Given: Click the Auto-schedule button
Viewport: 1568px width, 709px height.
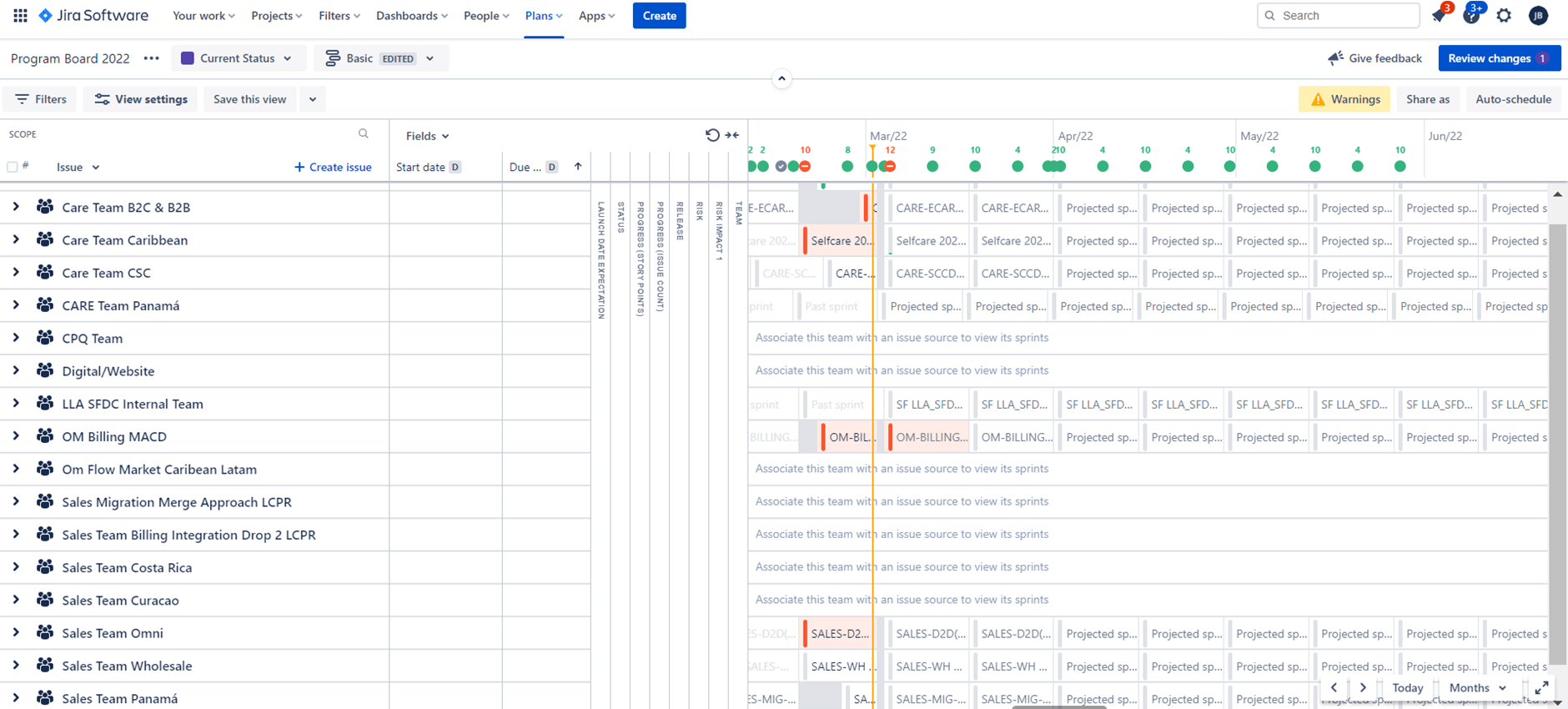Looking at the screenshot, I should pyautogui.click(x=1513, y=99).
